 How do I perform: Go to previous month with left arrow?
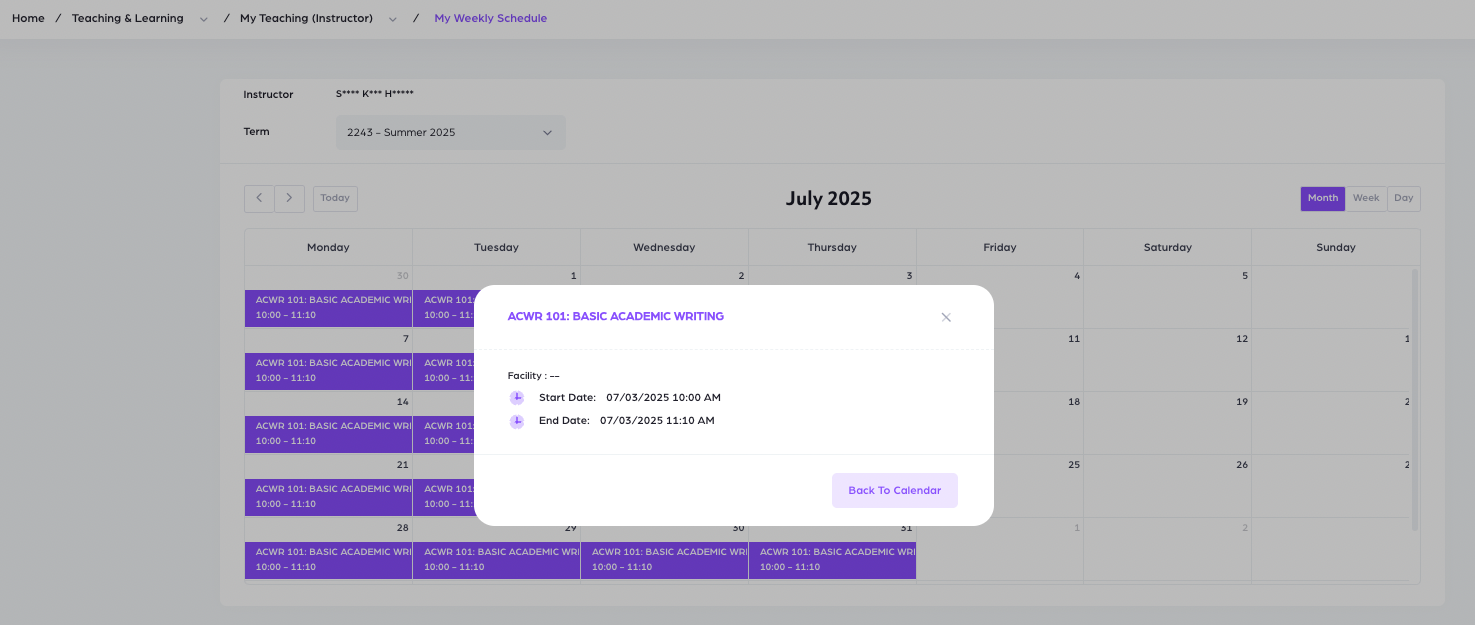259,198
